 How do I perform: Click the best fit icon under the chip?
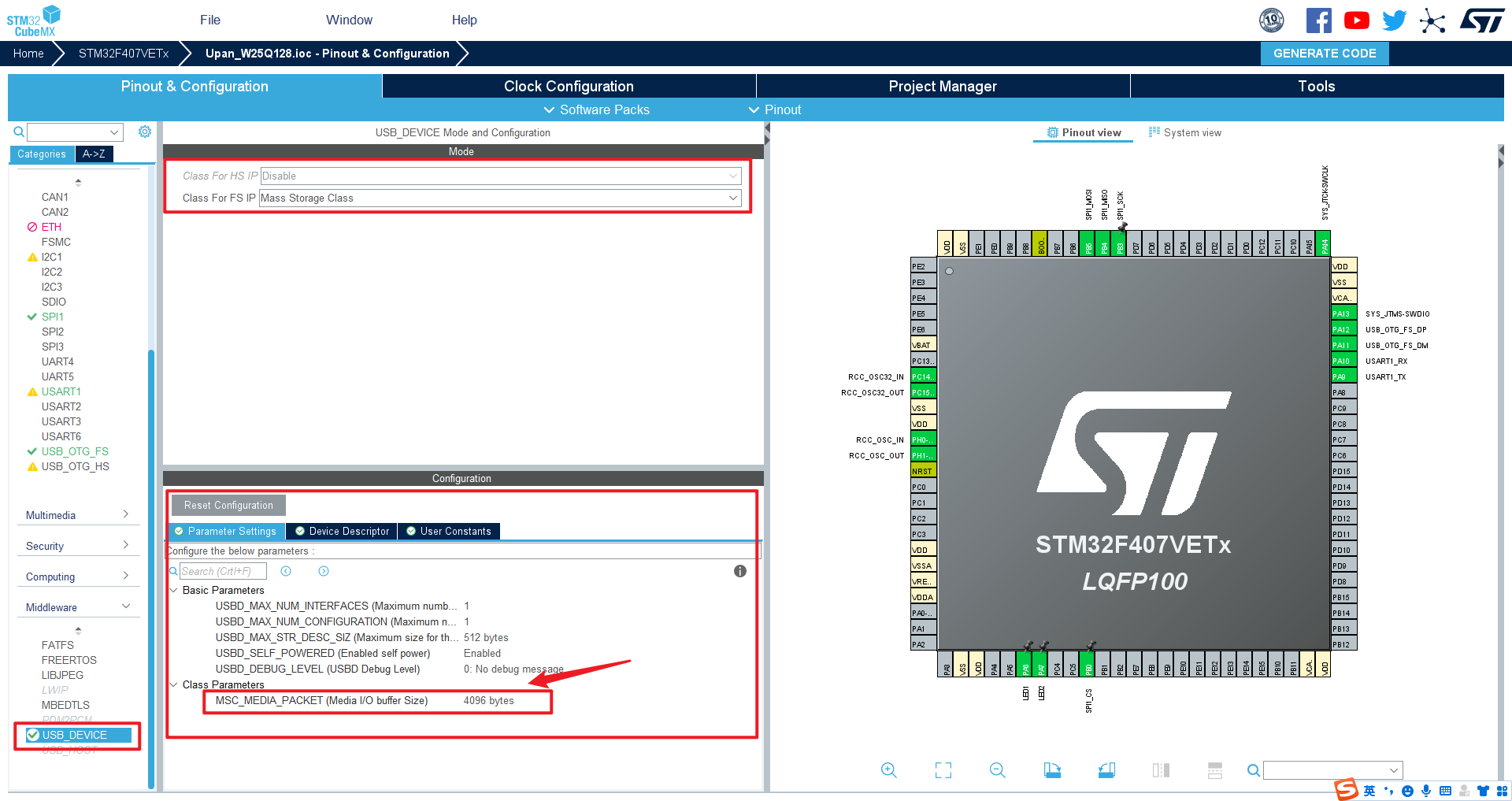(x=943, y=770)
